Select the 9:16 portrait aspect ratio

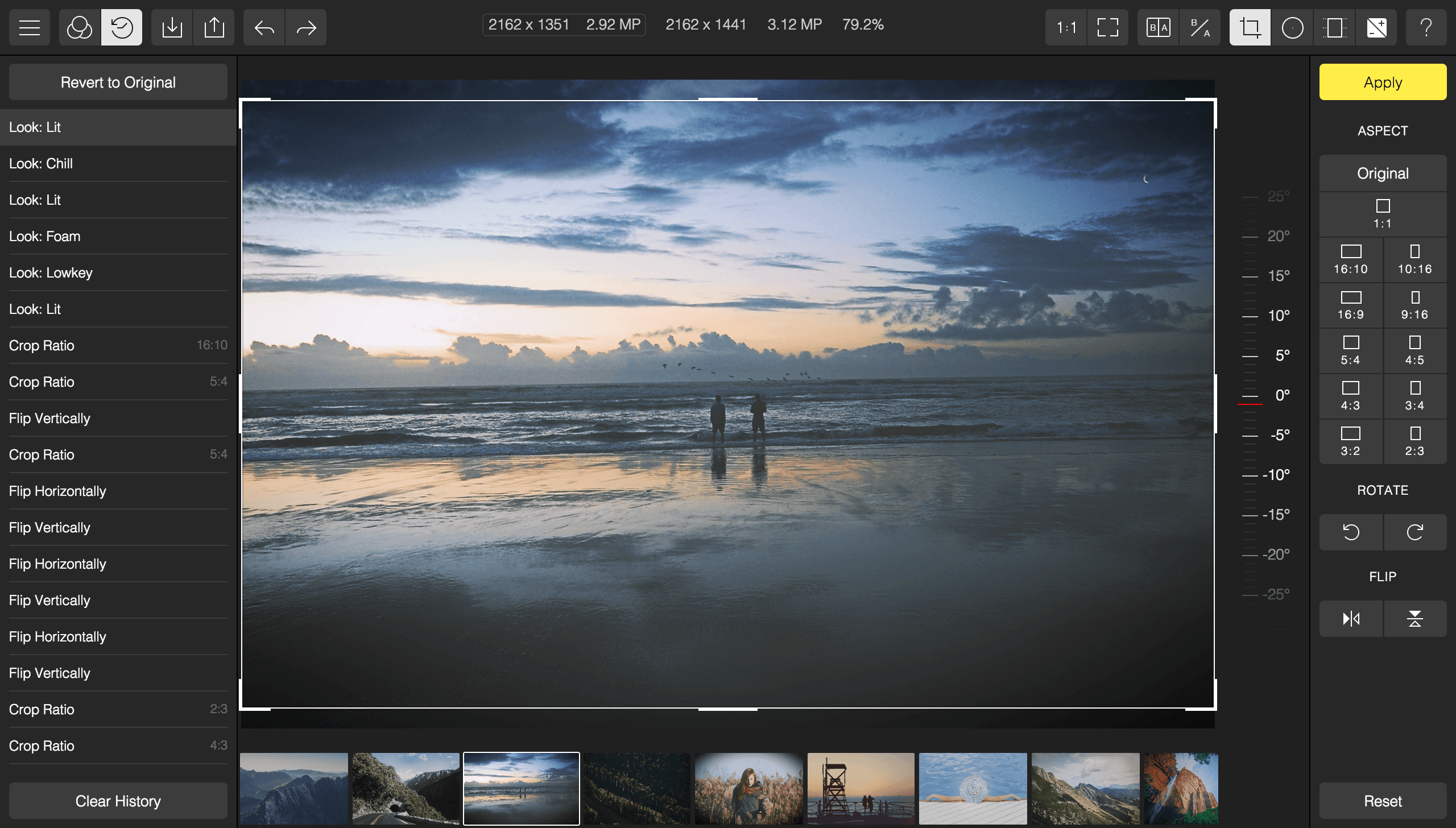(1414, 306)
